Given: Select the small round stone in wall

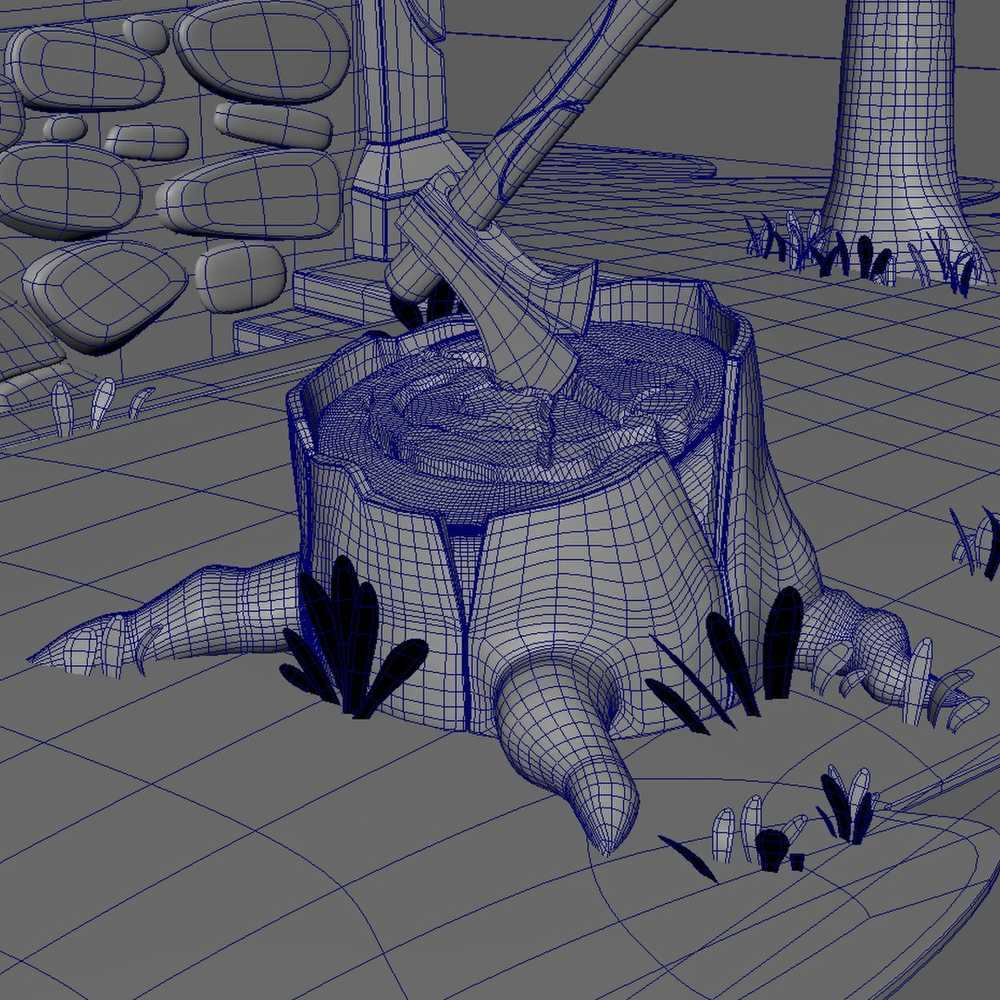Looking at the screenshot, I should pyautogui.click(x=65, y=128).
